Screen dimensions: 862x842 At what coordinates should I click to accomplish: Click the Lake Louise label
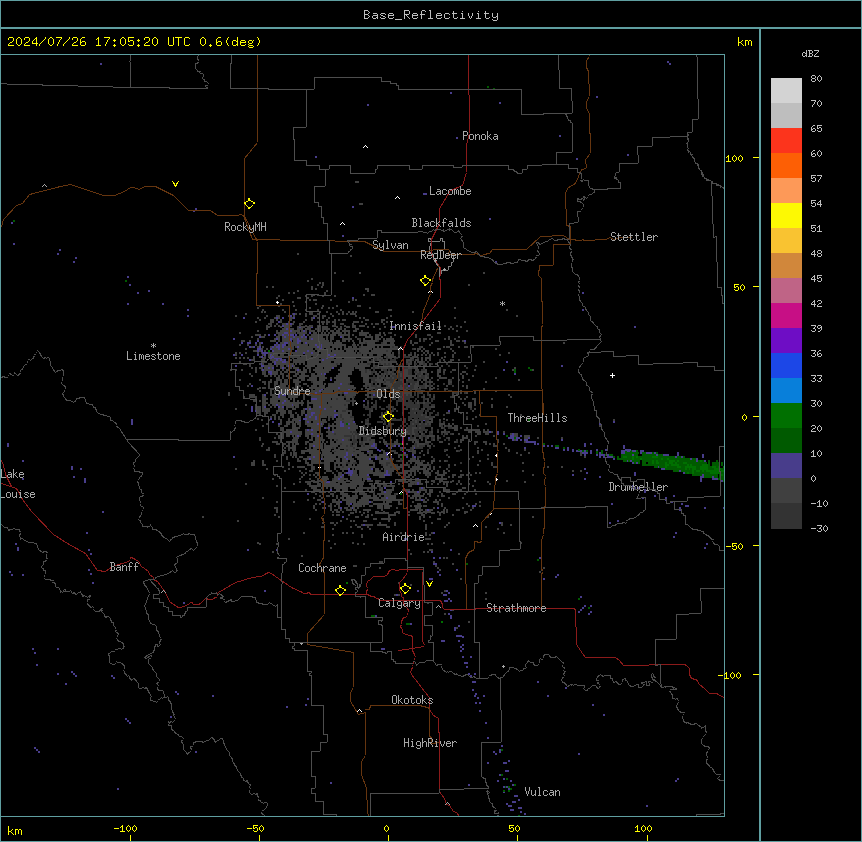(x=18, y=484)
